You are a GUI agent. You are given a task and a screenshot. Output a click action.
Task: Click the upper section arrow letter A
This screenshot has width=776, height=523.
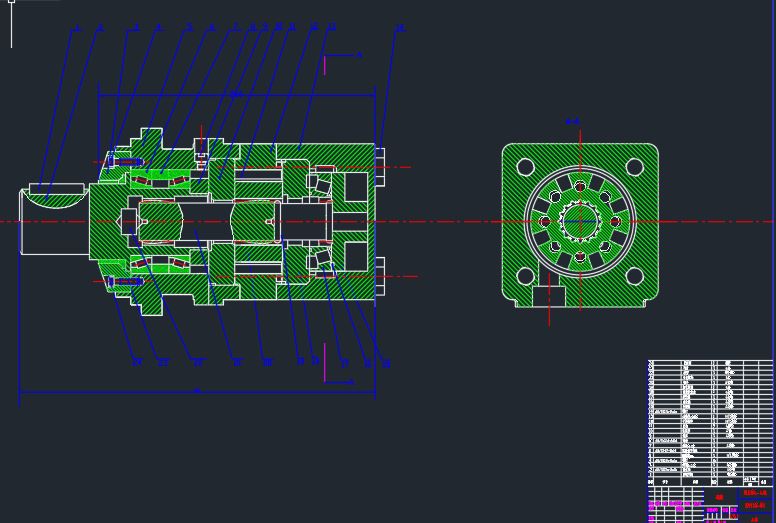(360, 55)
